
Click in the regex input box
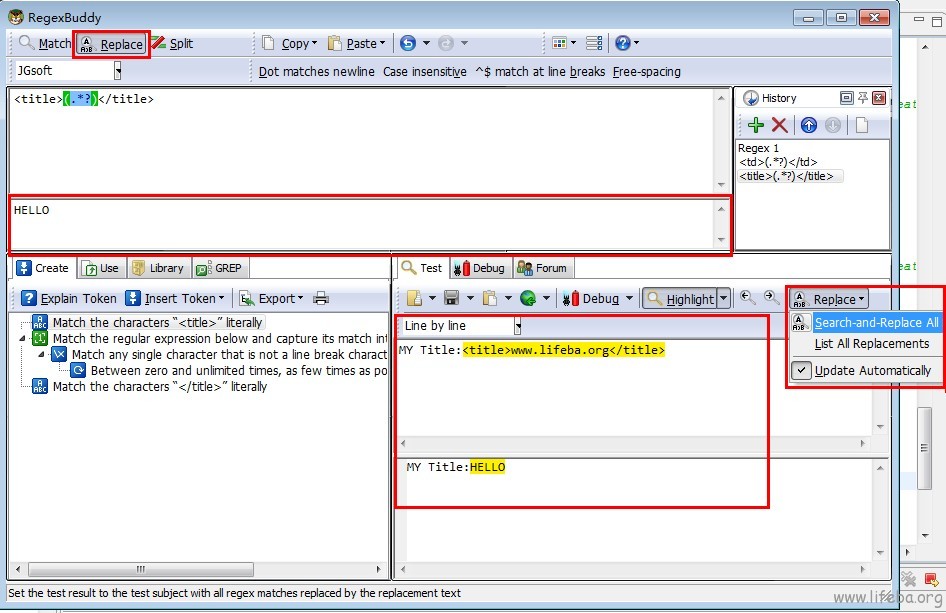(x=362, y=141)
